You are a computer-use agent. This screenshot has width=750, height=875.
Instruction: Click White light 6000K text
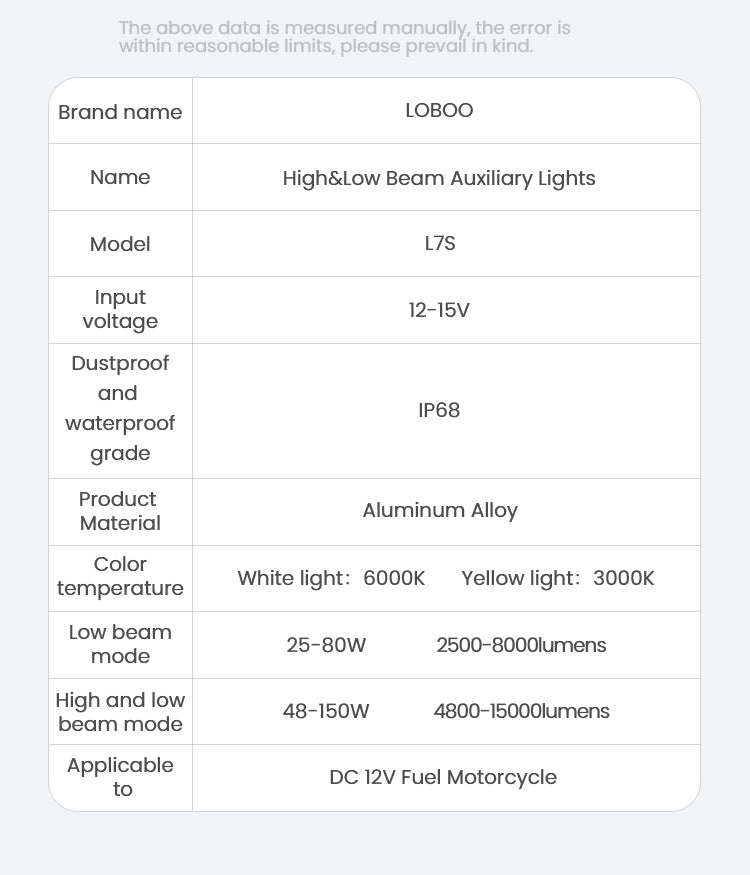click(331, 578)
